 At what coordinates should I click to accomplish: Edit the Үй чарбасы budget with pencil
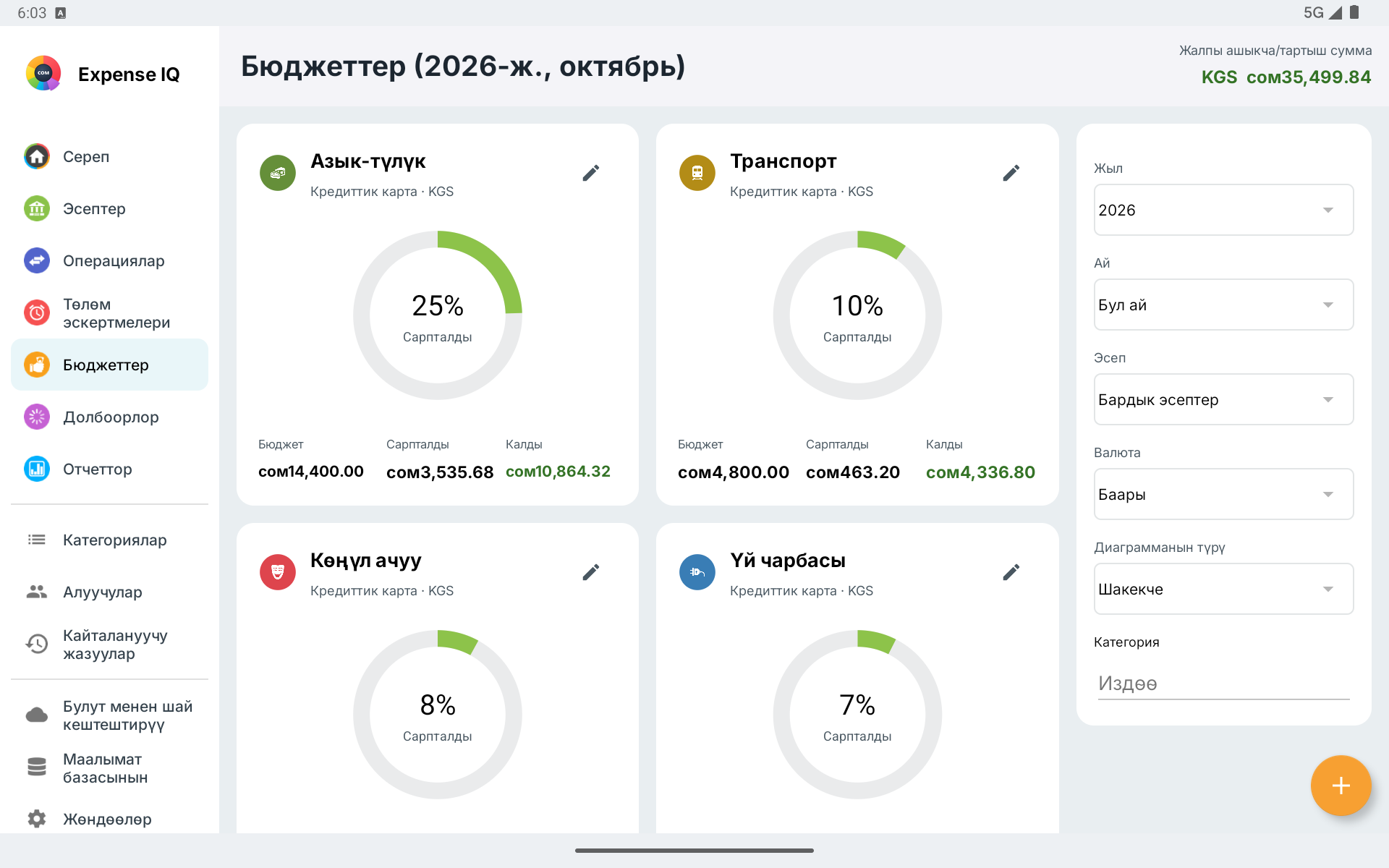click(x=1011, y=572)
